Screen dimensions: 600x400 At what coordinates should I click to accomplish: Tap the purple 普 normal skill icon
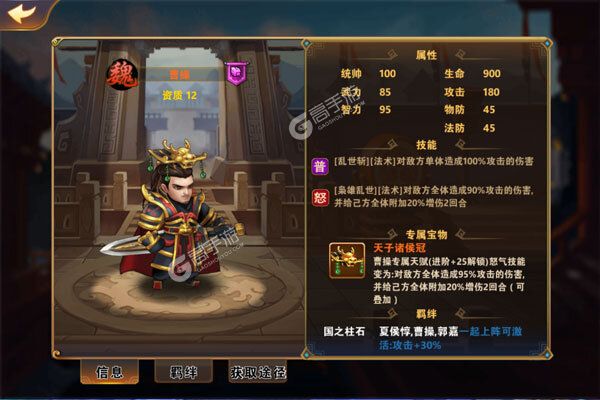click(x=320, y=167)
